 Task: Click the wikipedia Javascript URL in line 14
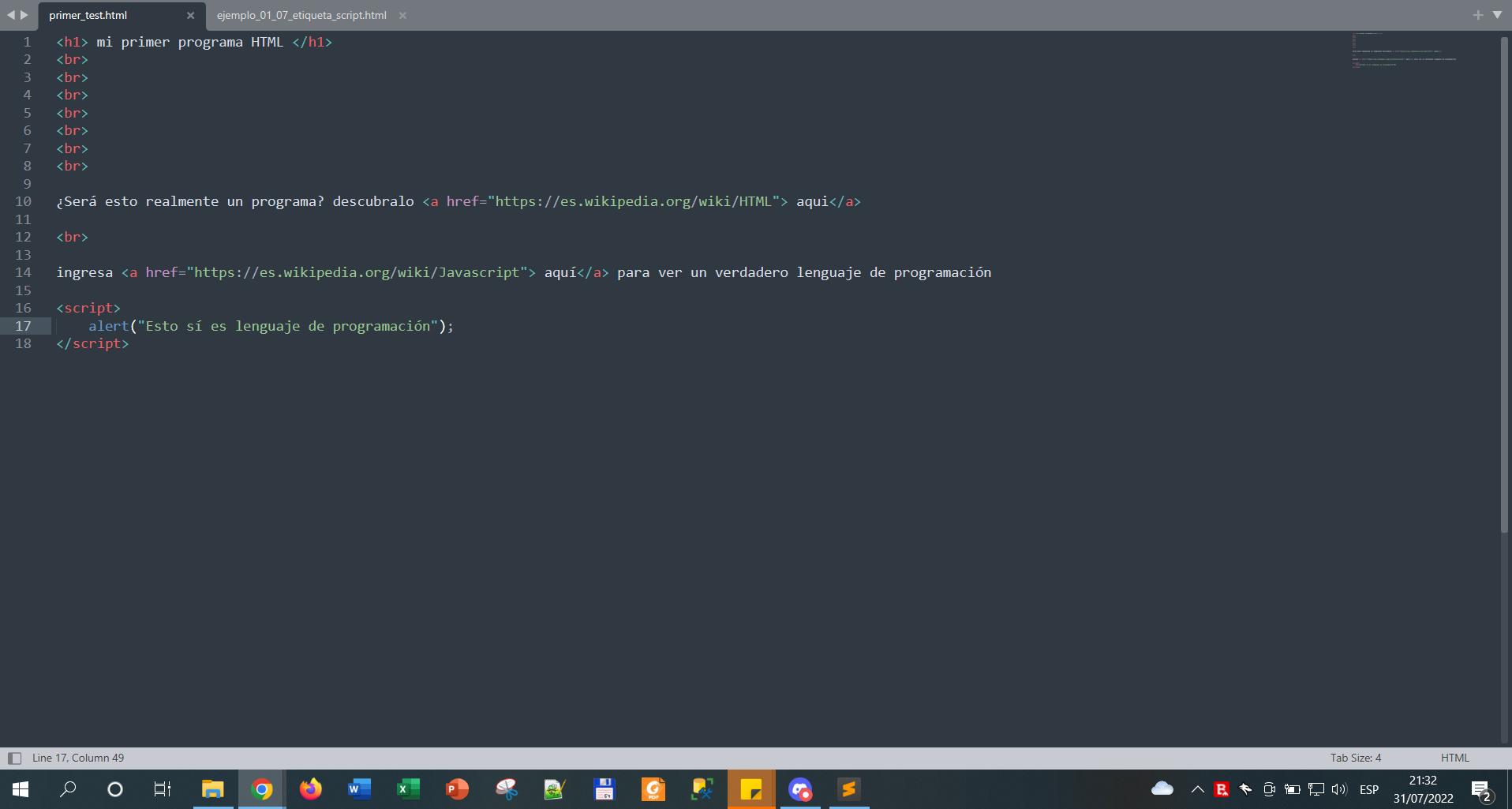[357, 272]
